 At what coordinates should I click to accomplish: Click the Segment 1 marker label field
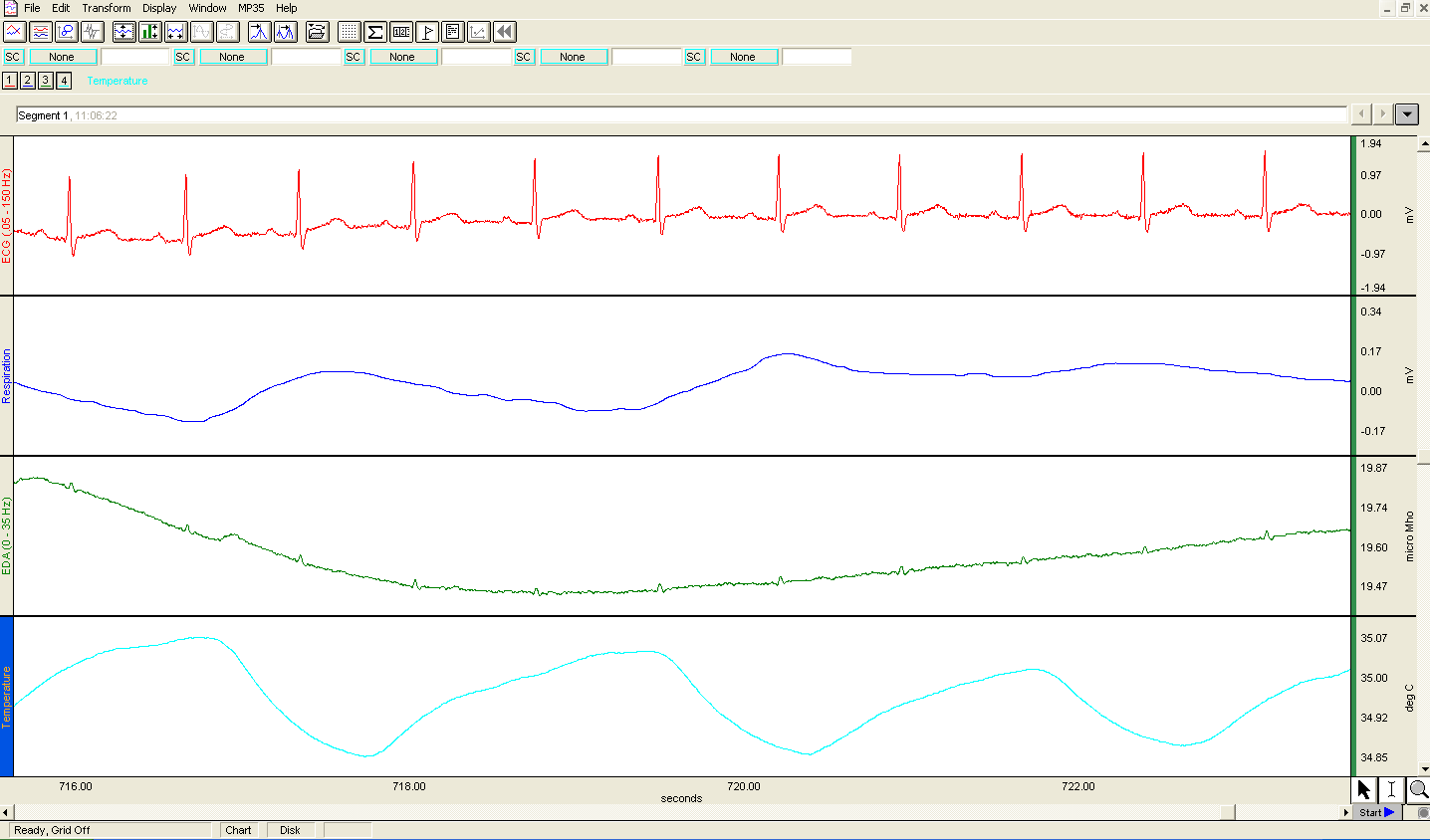[681, 115]
